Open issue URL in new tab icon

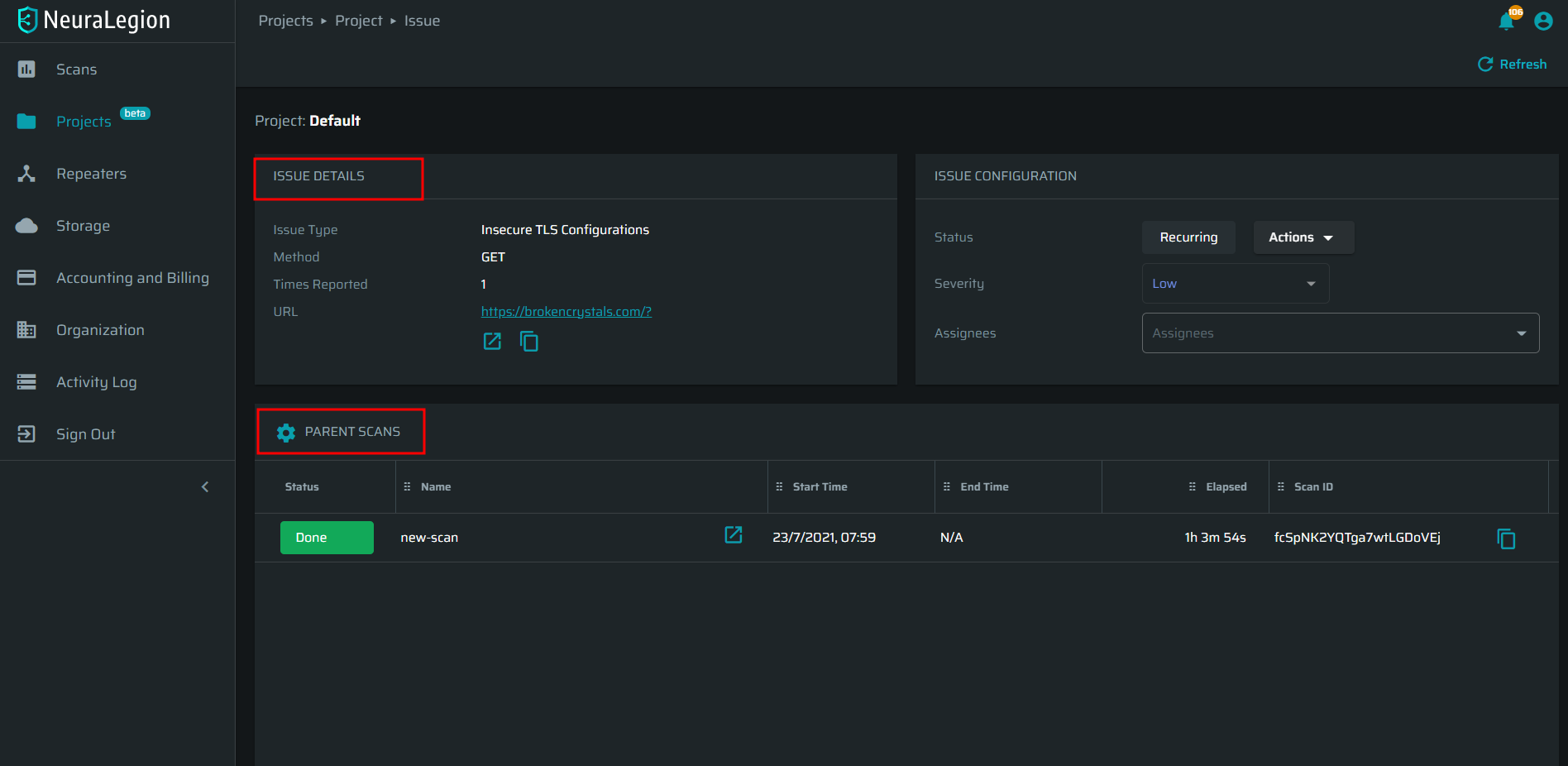click(492, 341)
